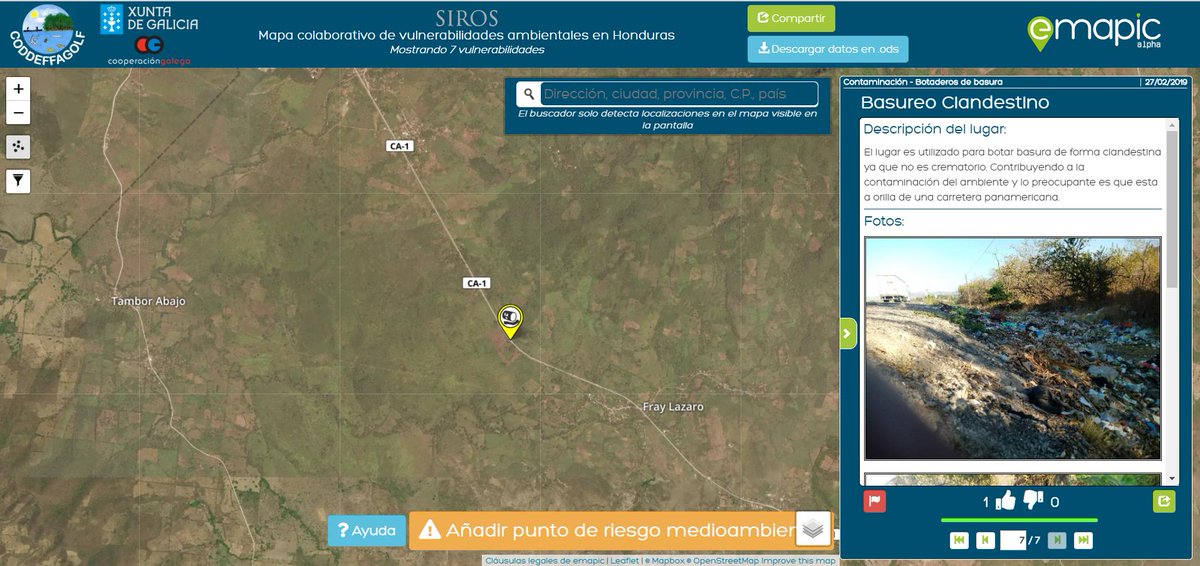The width and height of the screenshot is (1200, 566).
Task: Click the 27/02/2019 date text
Action: click(1164, 82)
